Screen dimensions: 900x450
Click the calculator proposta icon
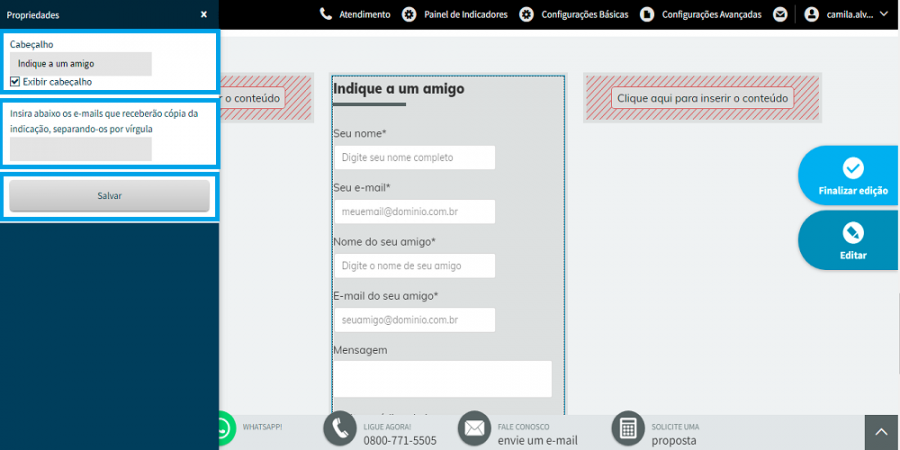tap(629, 429)
